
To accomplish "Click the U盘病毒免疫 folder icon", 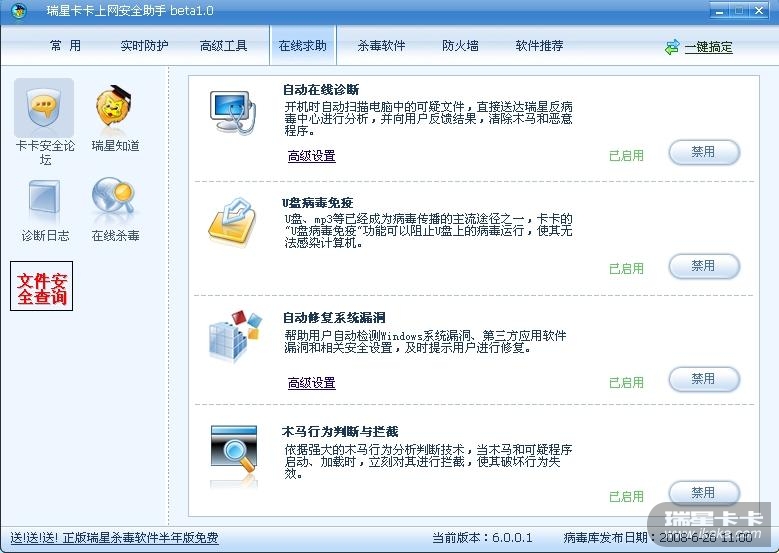I will tap(232, 222).
